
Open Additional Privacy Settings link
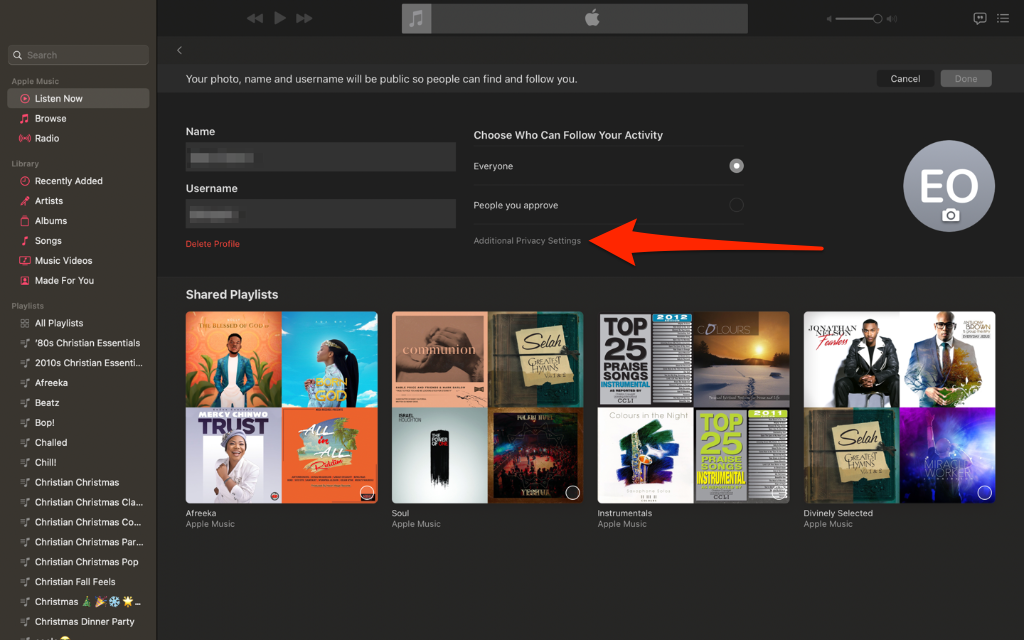[527, 241]
